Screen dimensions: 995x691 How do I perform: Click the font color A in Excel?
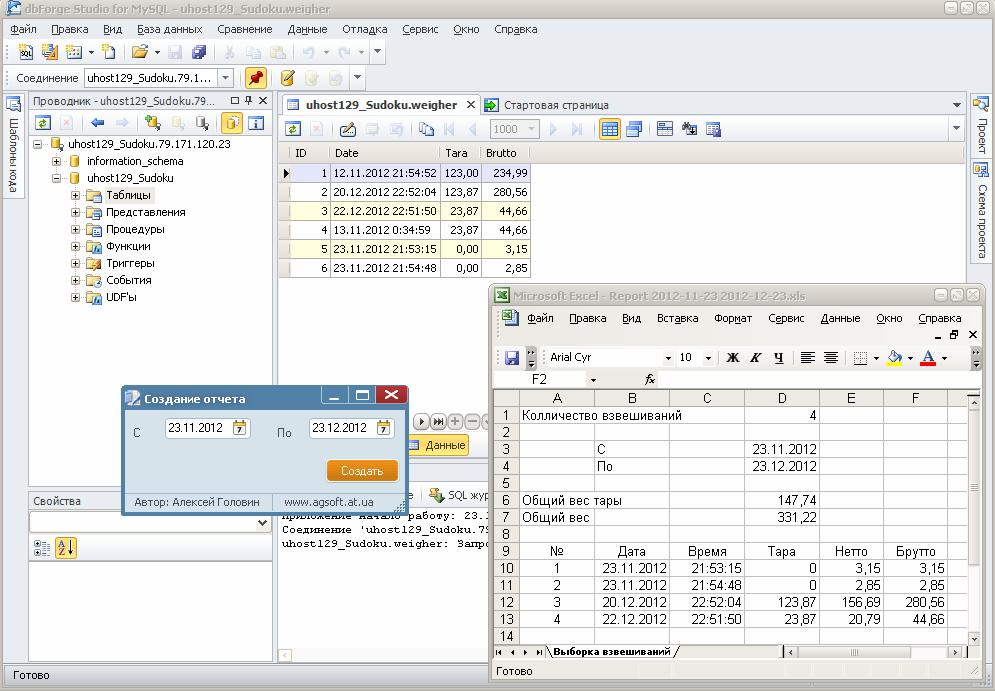(x=928, y=358)
